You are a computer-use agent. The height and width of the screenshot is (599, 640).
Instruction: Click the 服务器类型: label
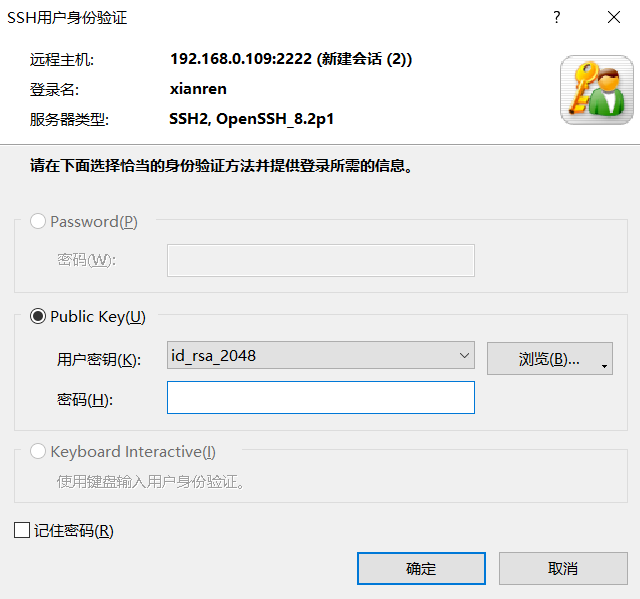tap(69, 120)
